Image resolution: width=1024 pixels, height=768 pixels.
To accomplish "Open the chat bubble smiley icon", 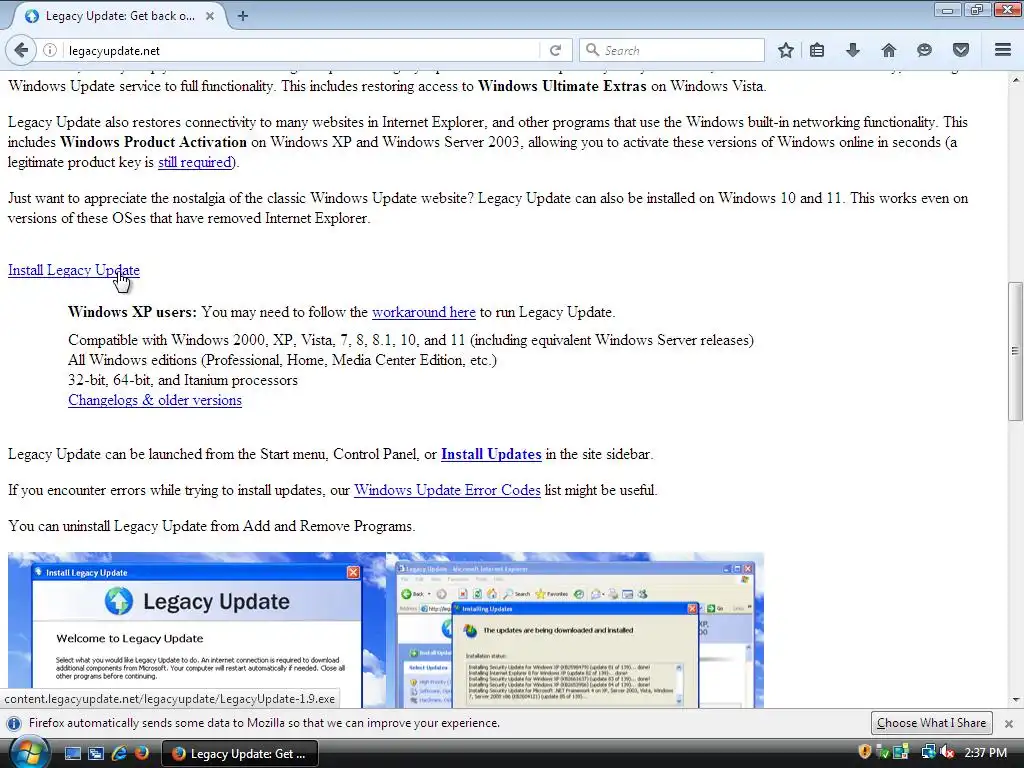I will pos(924,50).
